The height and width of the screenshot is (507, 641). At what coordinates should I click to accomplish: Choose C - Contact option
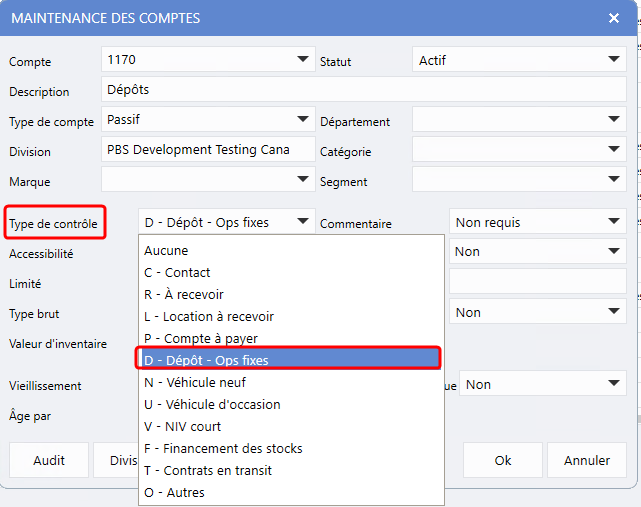(291, 272)
